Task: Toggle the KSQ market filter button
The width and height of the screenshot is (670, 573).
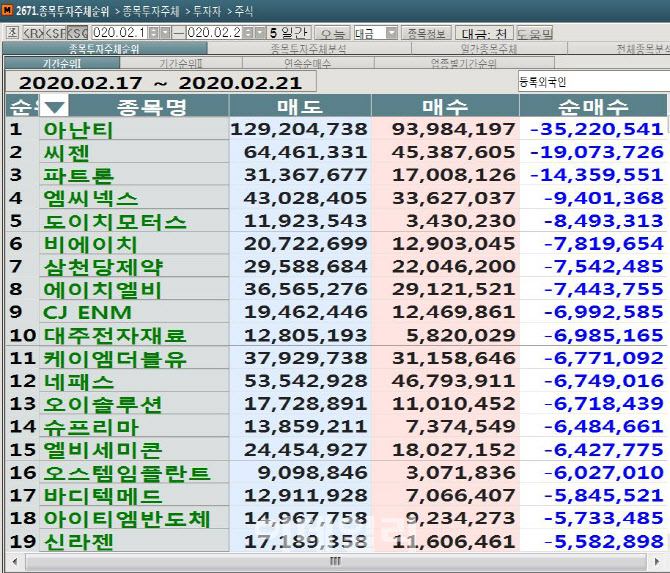Action: point(77,33)
